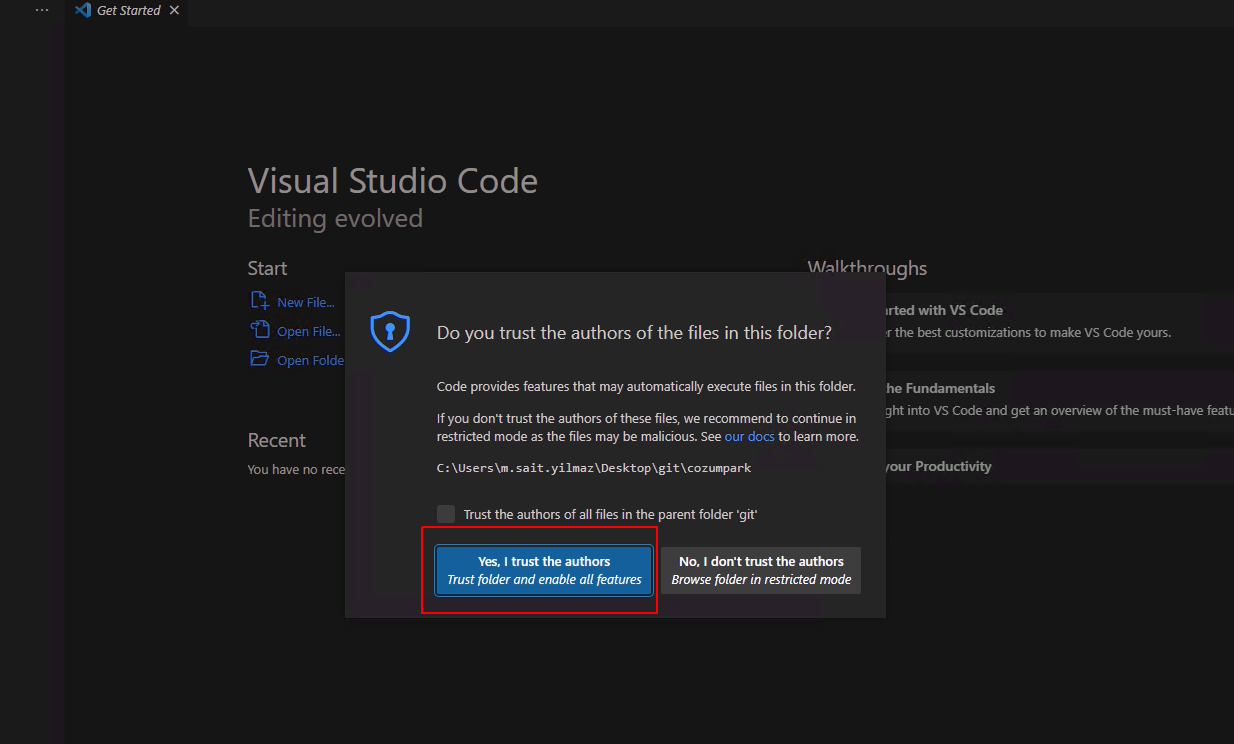Click the 'Start' section heading
This screenshot has height=744, width=1234.
pos(267,268)
